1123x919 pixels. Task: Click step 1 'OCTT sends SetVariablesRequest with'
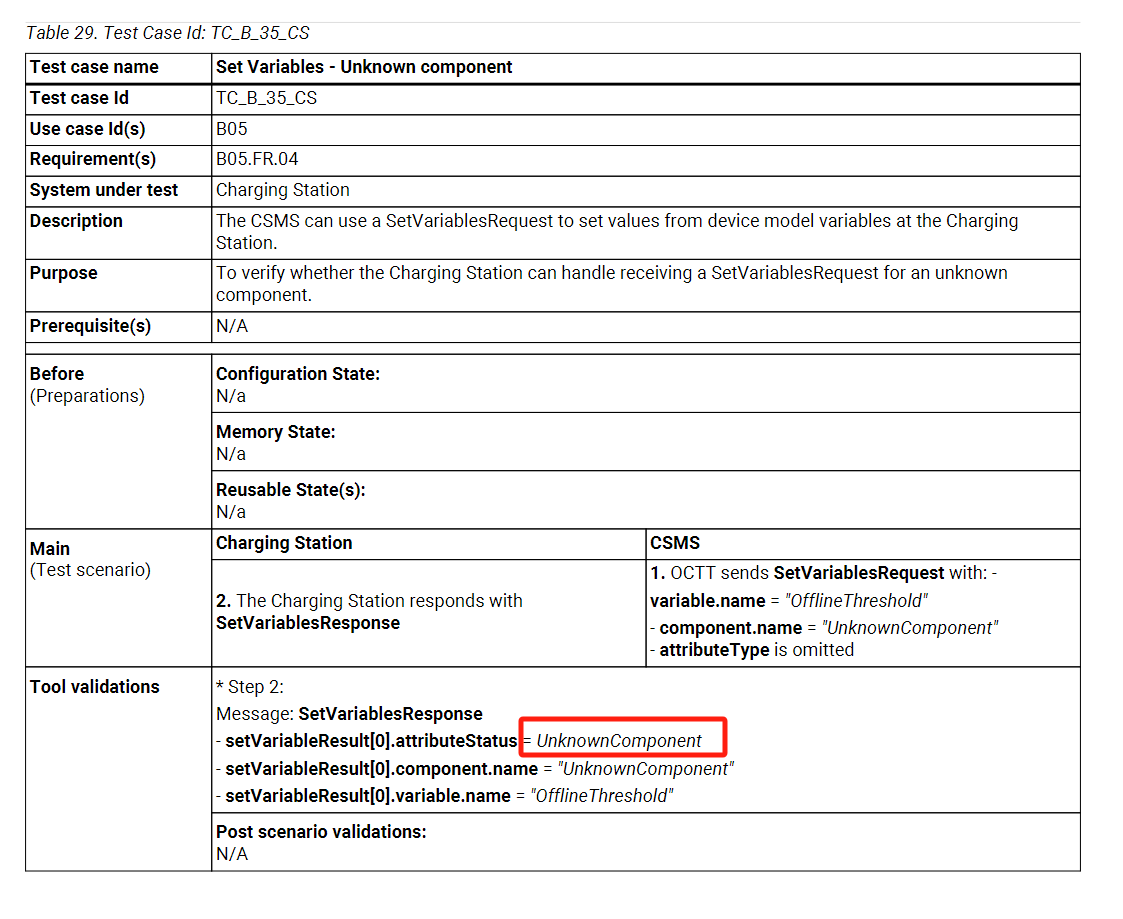(824, 573)
